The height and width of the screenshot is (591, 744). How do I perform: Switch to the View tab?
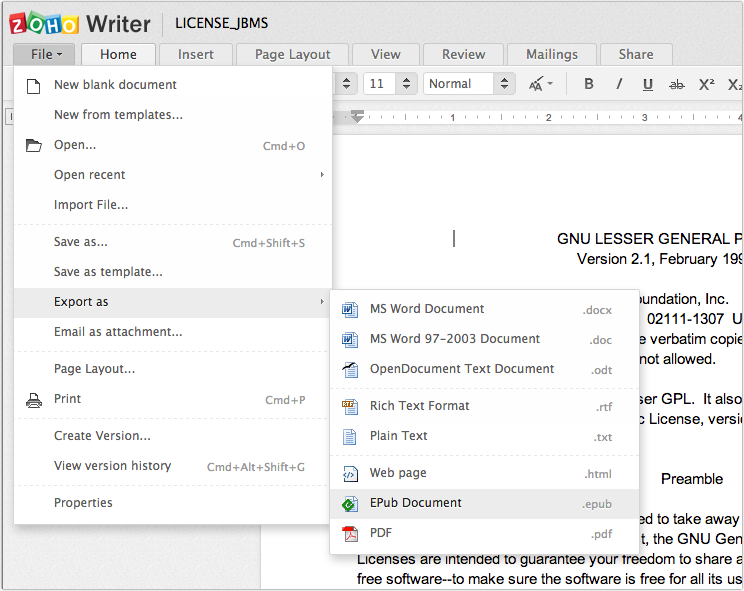coord(386,54)
